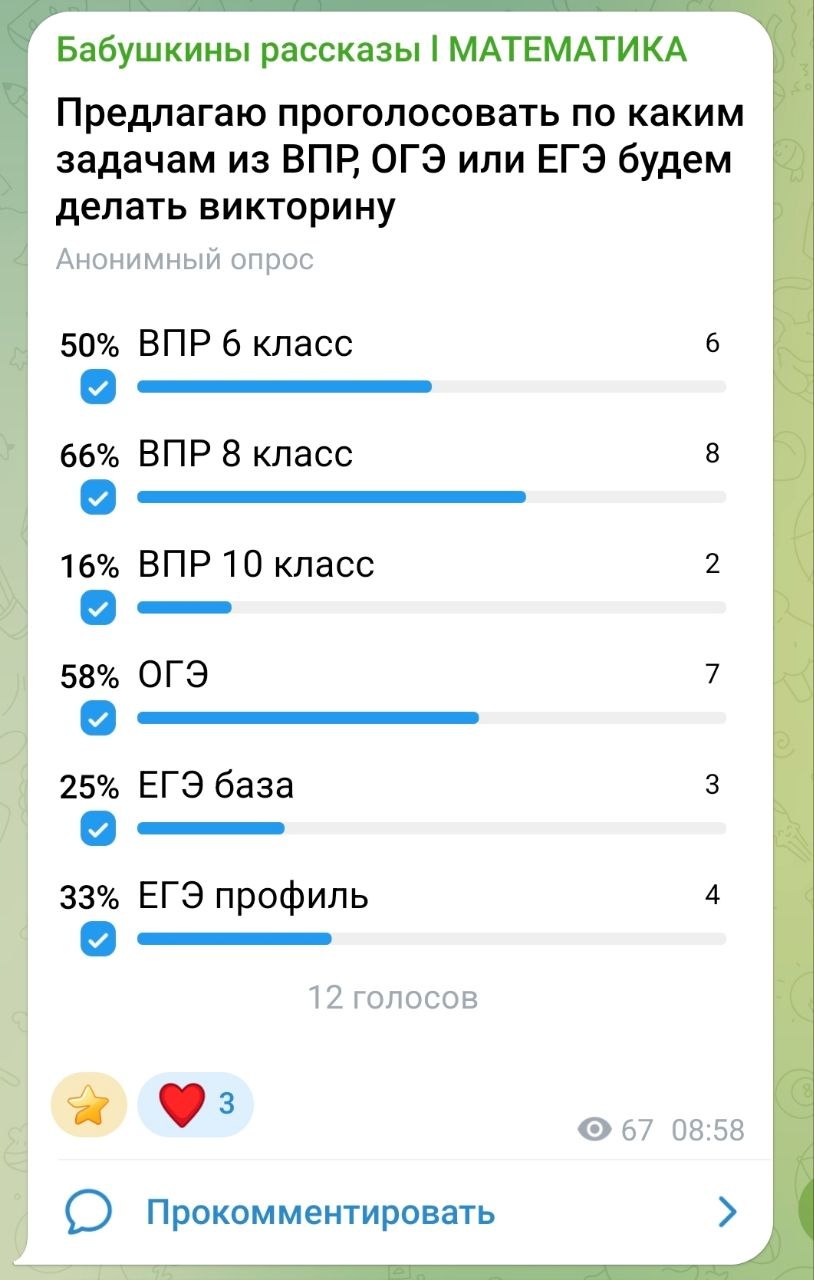Toggle the ЕГЭ база checkbox
Screen dimensions: 814x1280
coord(97,828)
